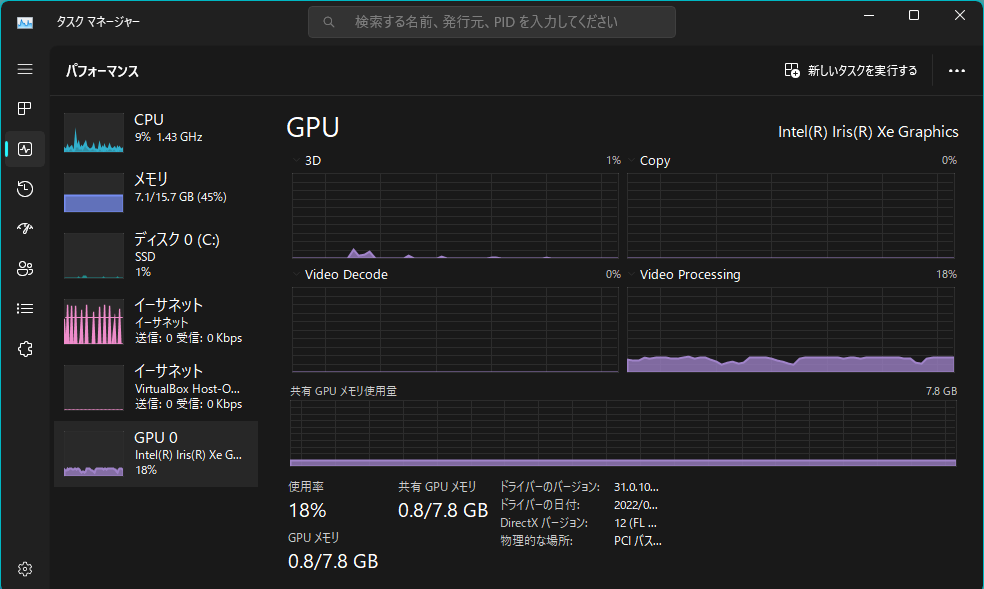Click the 7.8 GB graph maximum label
The width and height of the screenshot is (984, 589).
(941, 391)
